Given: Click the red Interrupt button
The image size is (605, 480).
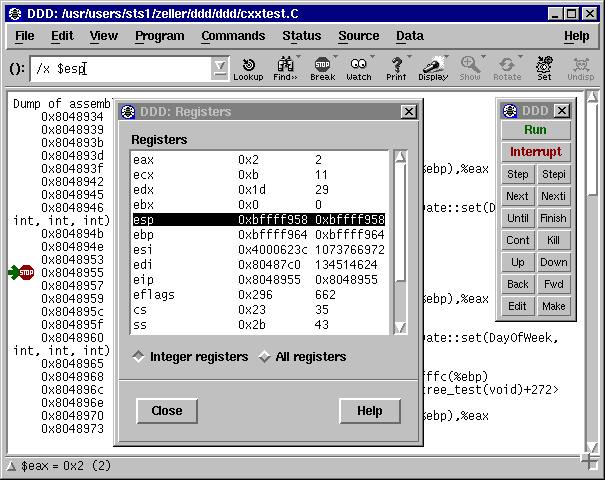Looking at the screenshot, I should [536, 152].
